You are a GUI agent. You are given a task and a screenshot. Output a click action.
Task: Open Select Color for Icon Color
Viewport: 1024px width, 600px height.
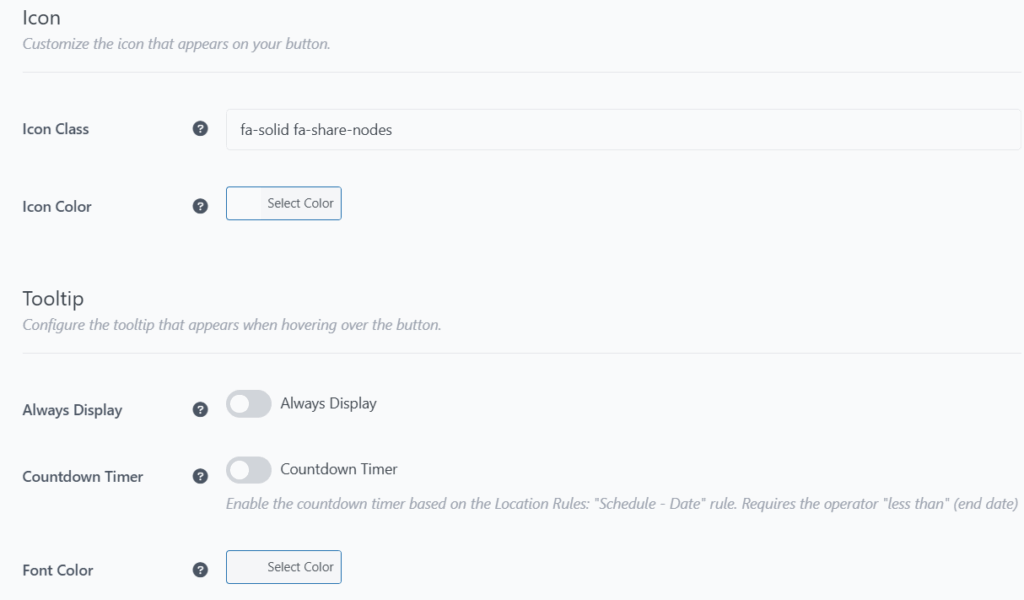point(300,203)
